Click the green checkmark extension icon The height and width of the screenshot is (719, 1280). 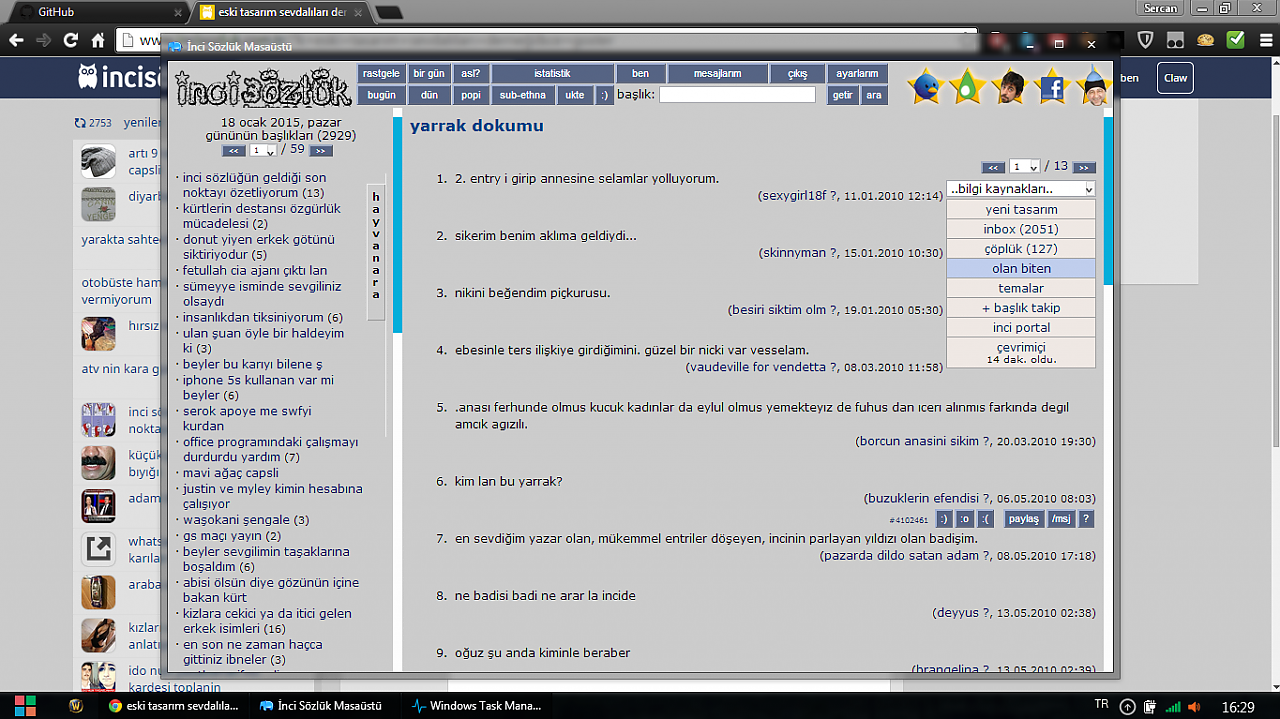pos(1236,41)
